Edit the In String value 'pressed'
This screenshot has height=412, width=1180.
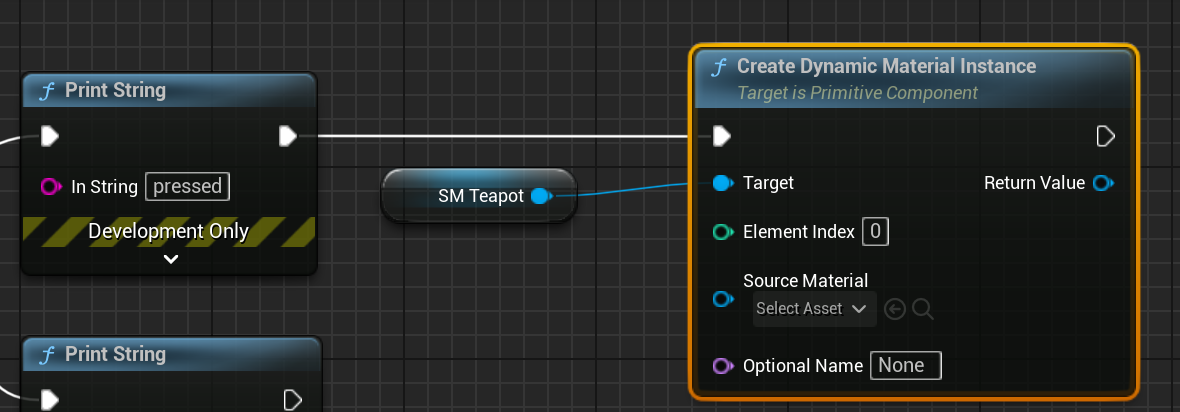pyautogui.click(x=187, y=187)
